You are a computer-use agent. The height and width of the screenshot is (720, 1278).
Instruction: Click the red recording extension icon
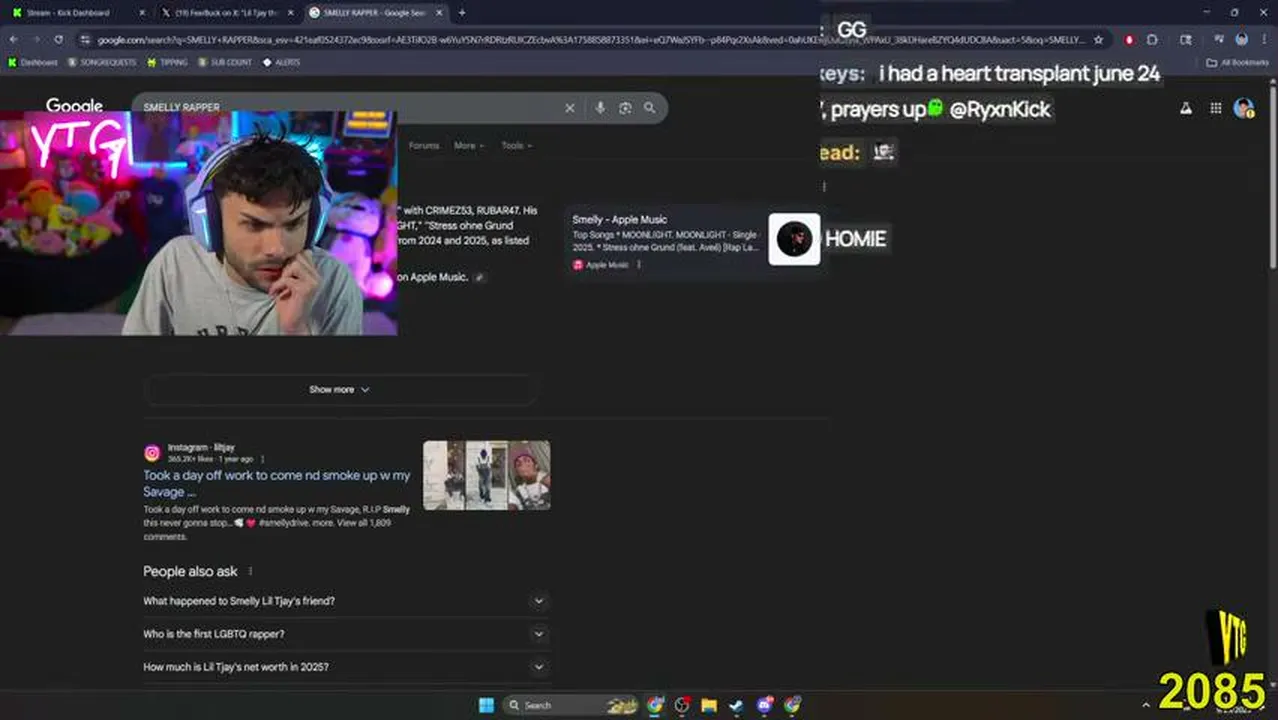point(1129,39)
